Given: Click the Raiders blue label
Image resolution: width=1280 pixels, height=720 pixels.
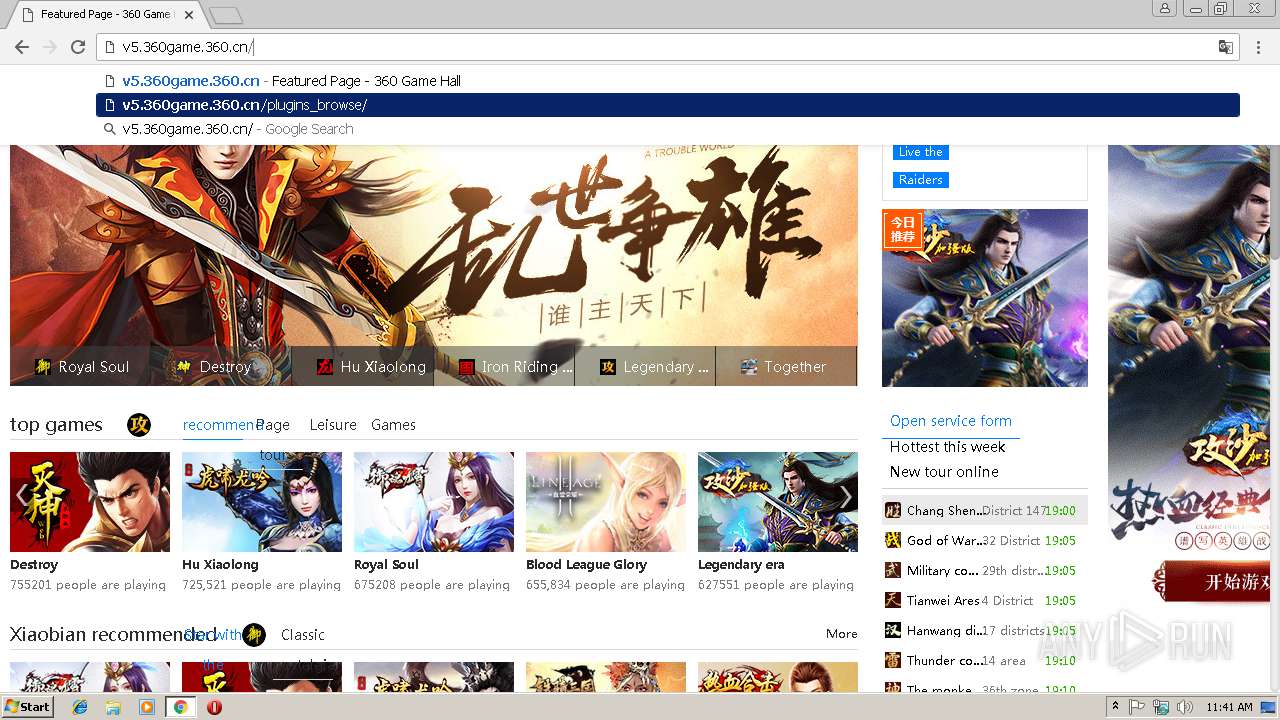Looking at the screenshot, I should [920, 180].
